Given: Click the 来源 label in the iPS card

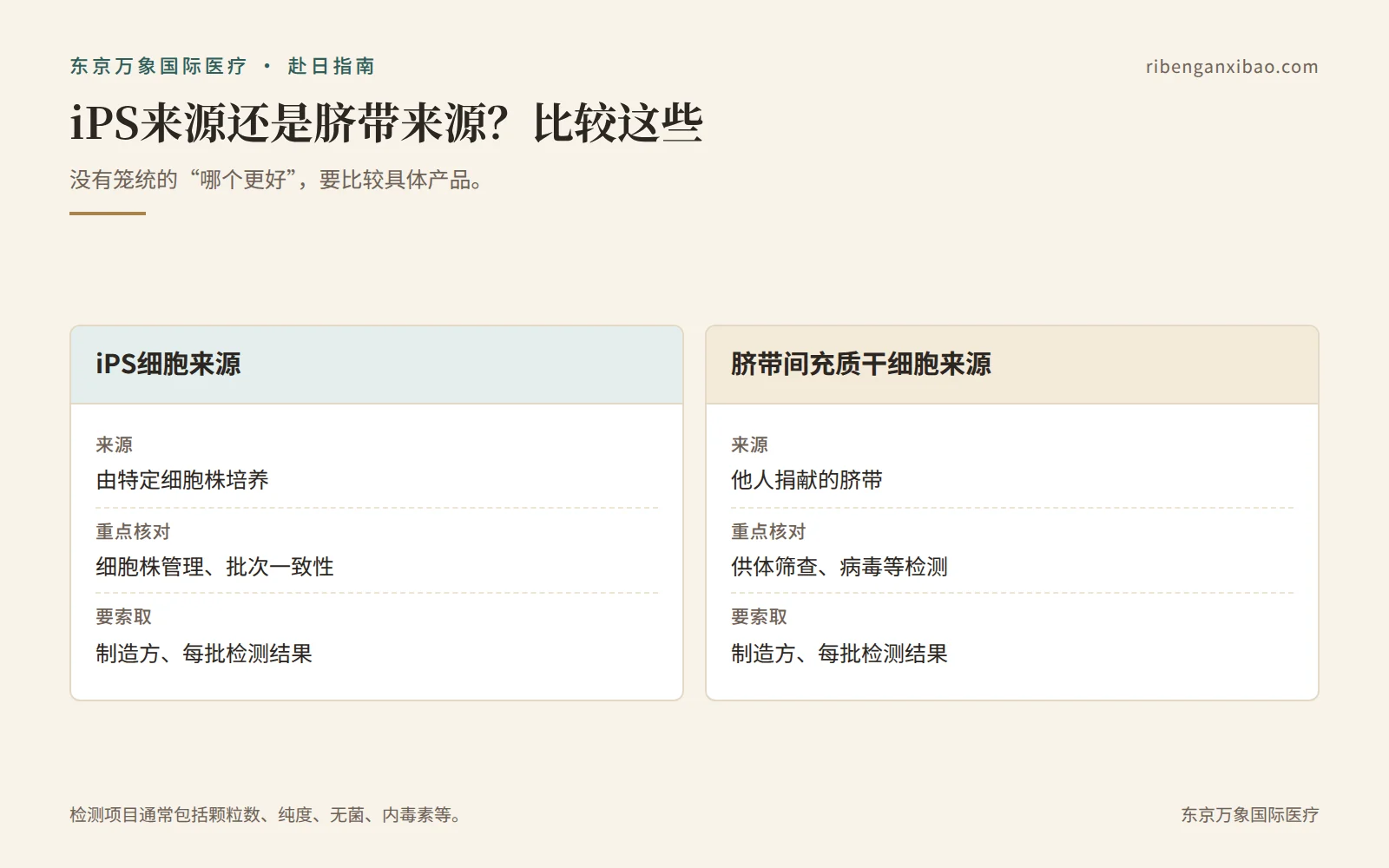Looking at the screenshot, I should [x=114, y=445].
